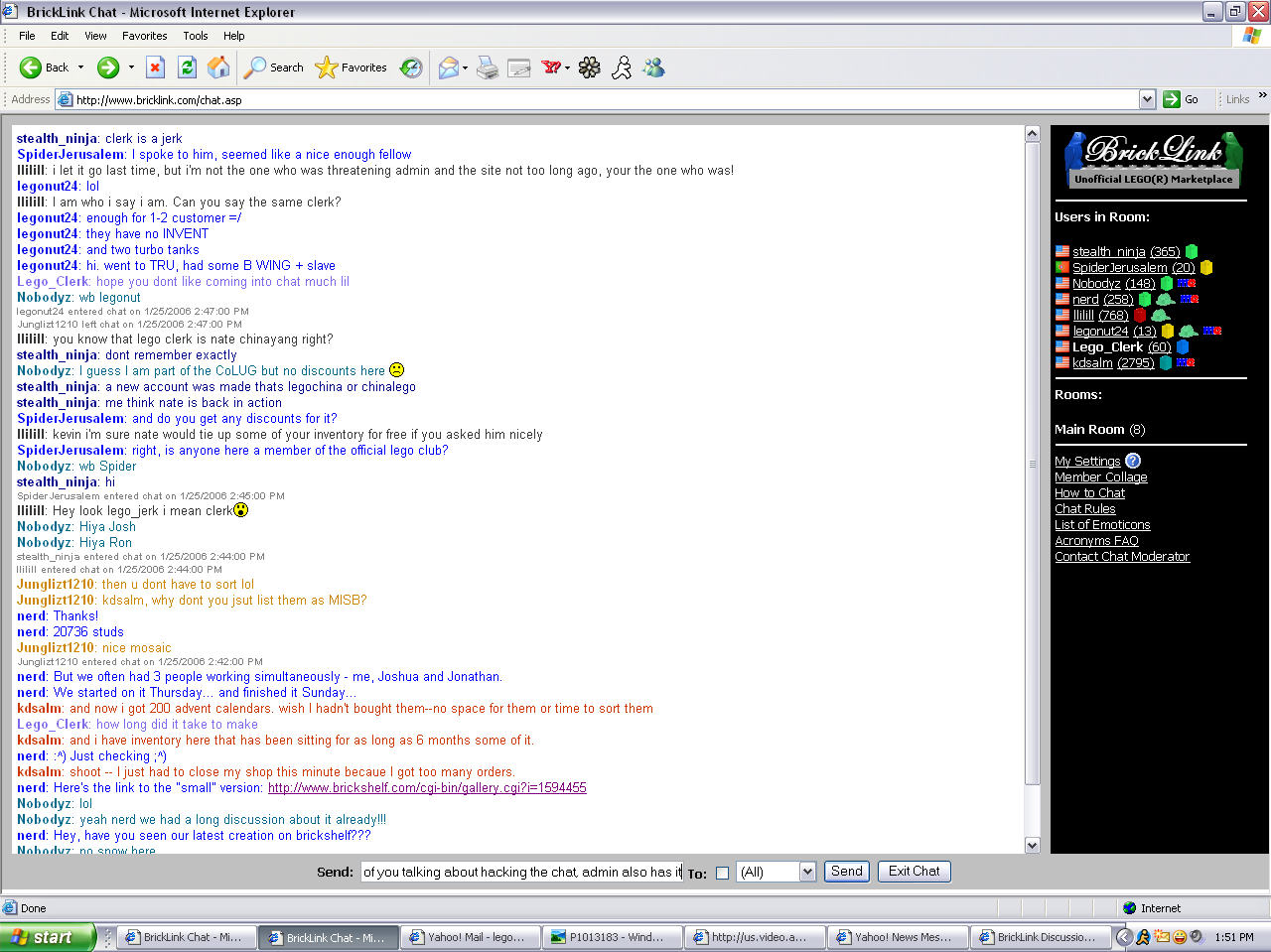Click the blue brick icon beside Lego_Clerk
The width and height of the screenshot is (1271, 952).
coord(1183,347)
